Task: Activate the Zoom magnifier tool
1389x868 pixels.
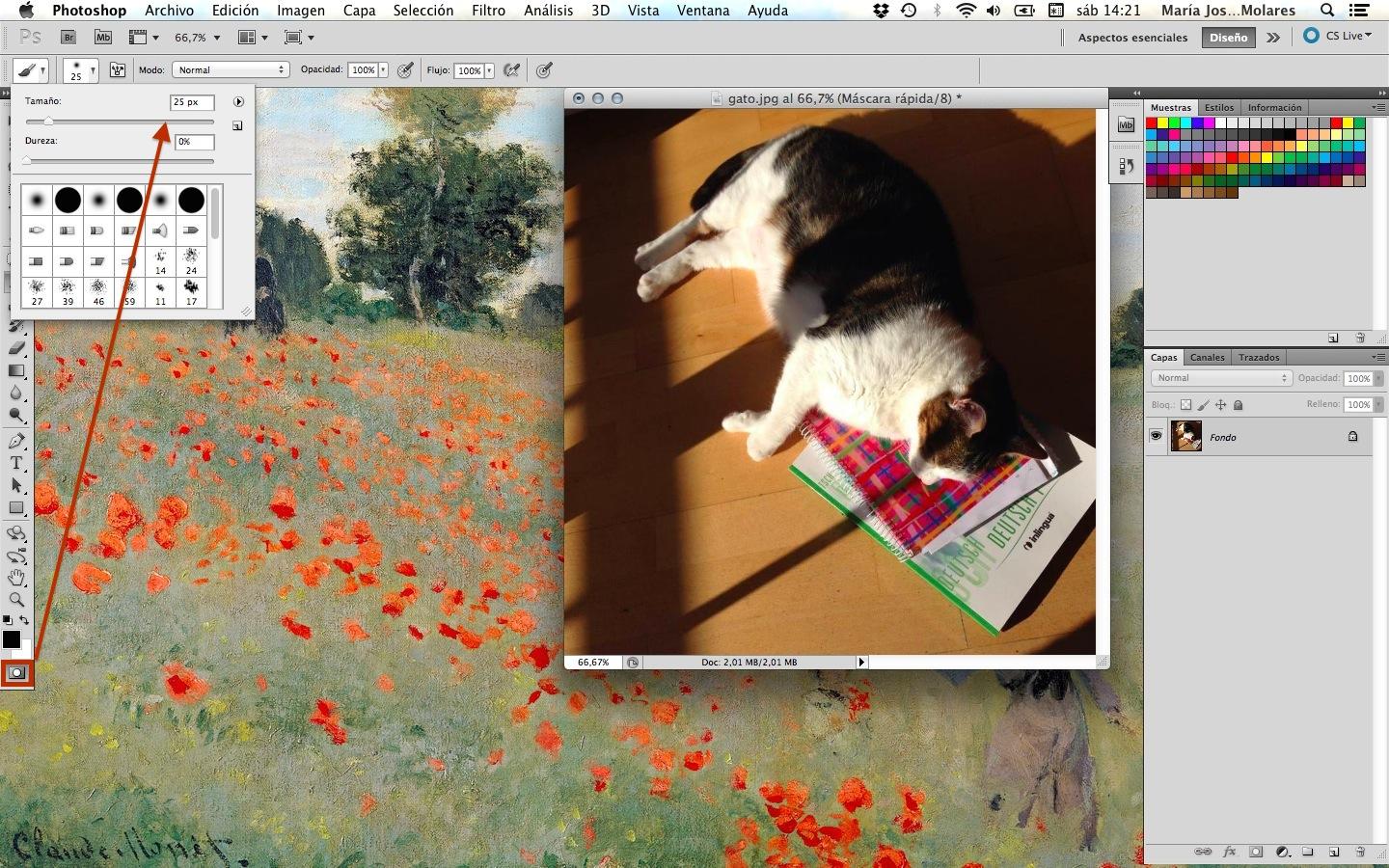Action: point(16,599)
